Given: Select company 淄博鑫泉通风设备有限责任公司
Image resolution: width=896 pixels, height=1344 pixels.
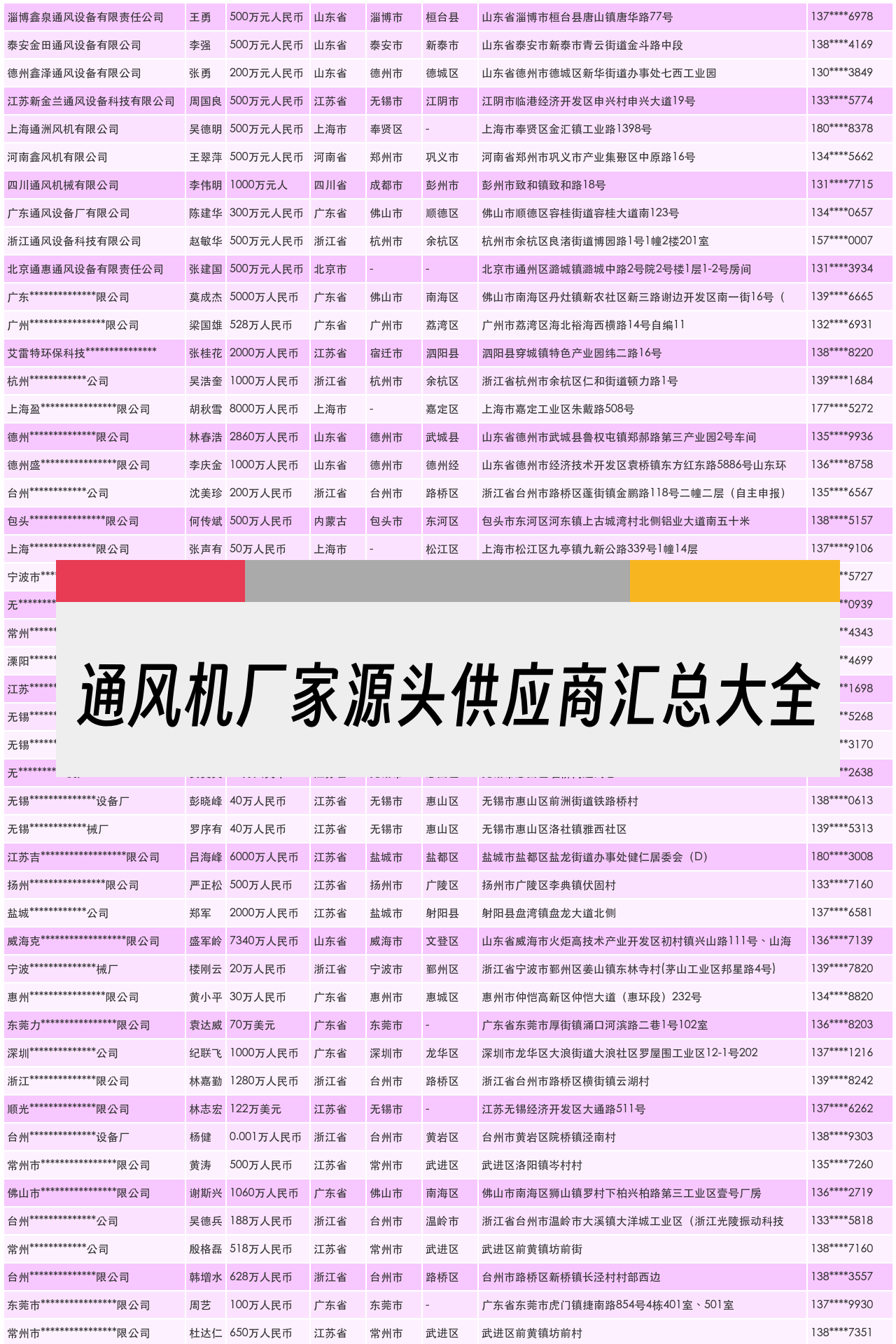Looking at the screenshot, I should [x=85, y=17].
